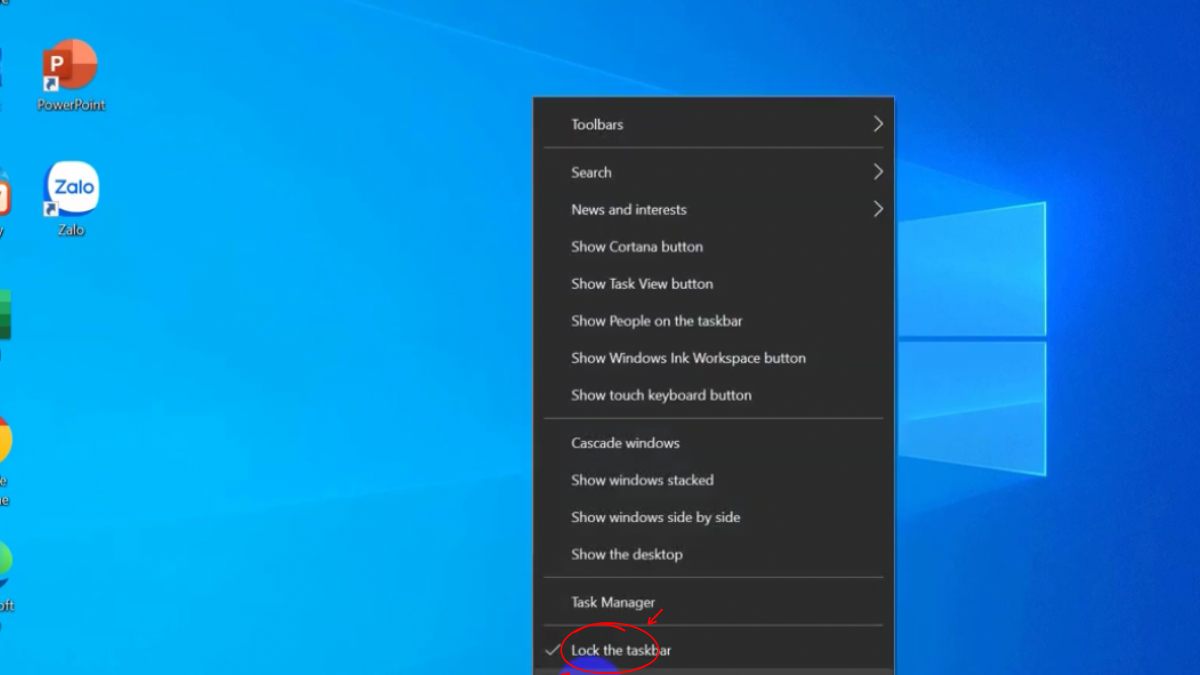Viewport: 1200px width, 675px height.
Task: Open the PowerPoint desktop shortcut
Action: point(70,76)
